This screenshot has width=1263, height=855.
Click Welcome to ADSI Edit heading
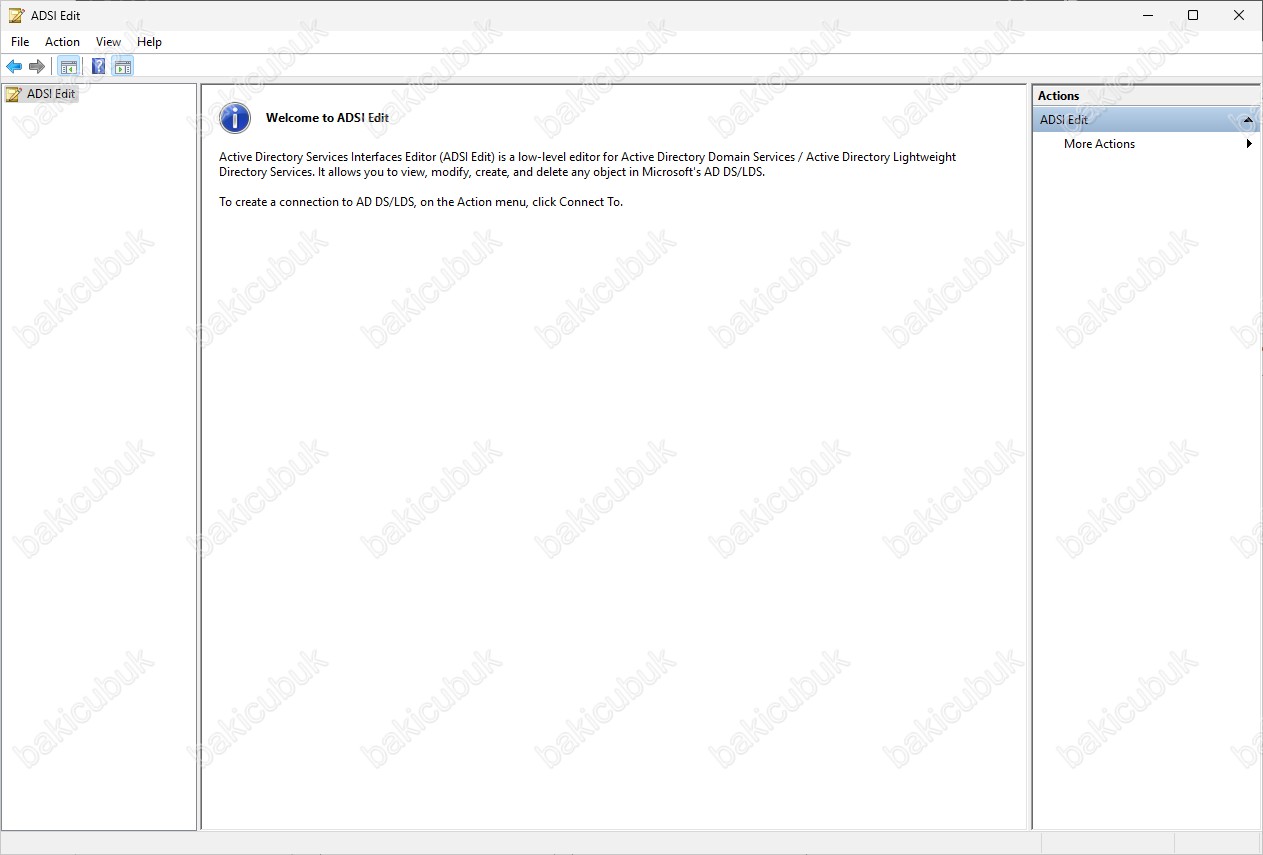tap(327, 118)
